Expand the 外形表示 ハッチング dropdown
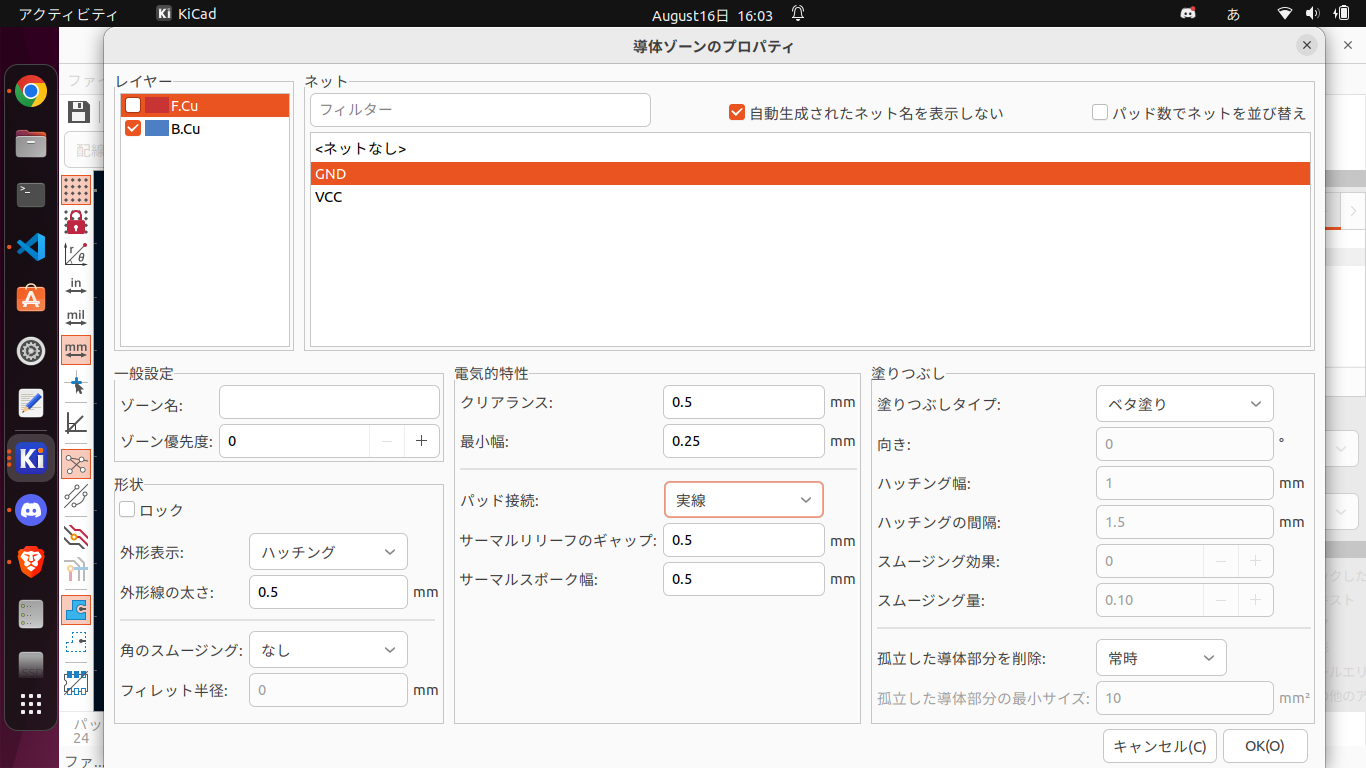 click(x=328, y=552)
